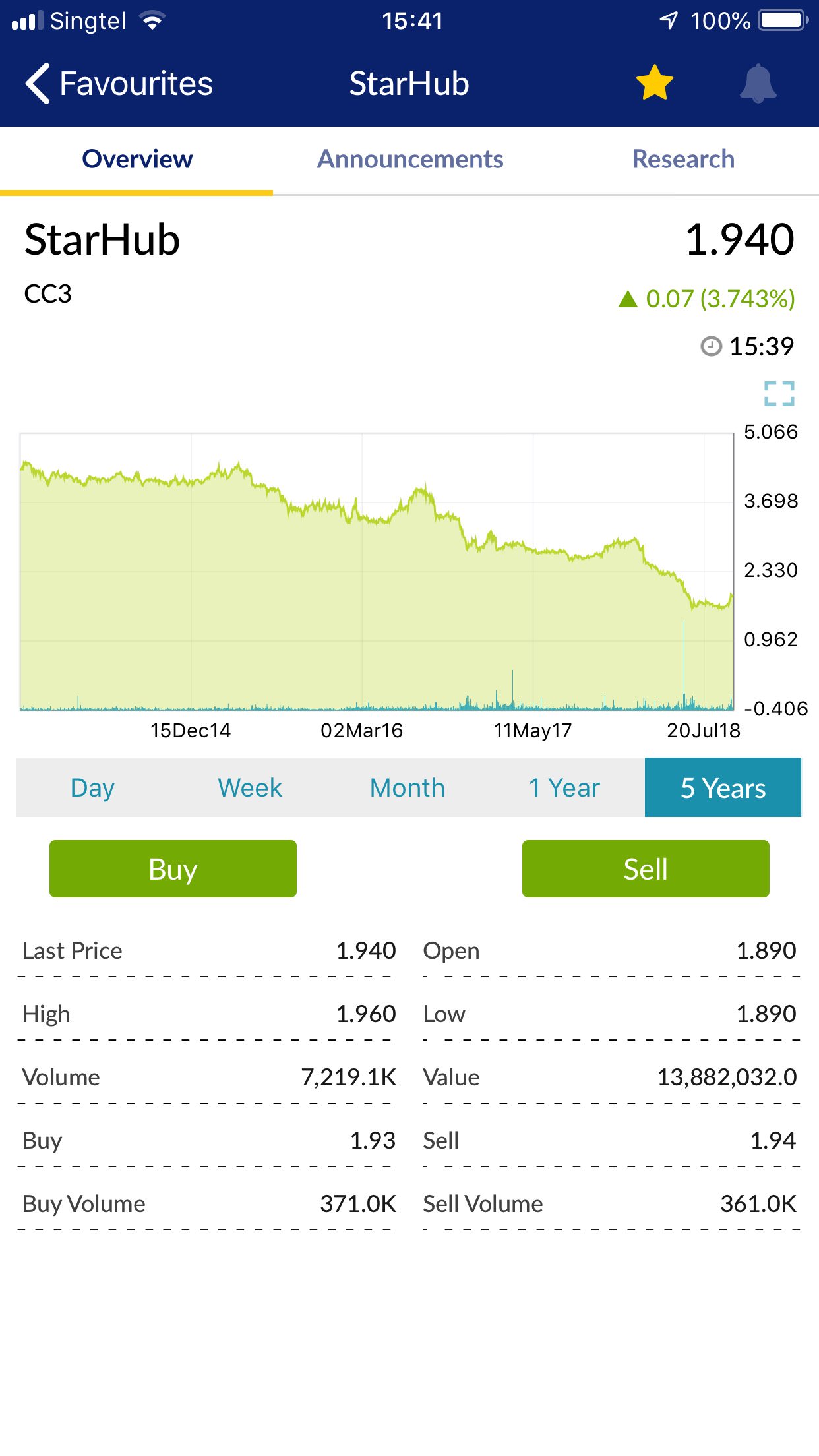
Task: Switch chart to Month range
Action: tap(408, 787)
